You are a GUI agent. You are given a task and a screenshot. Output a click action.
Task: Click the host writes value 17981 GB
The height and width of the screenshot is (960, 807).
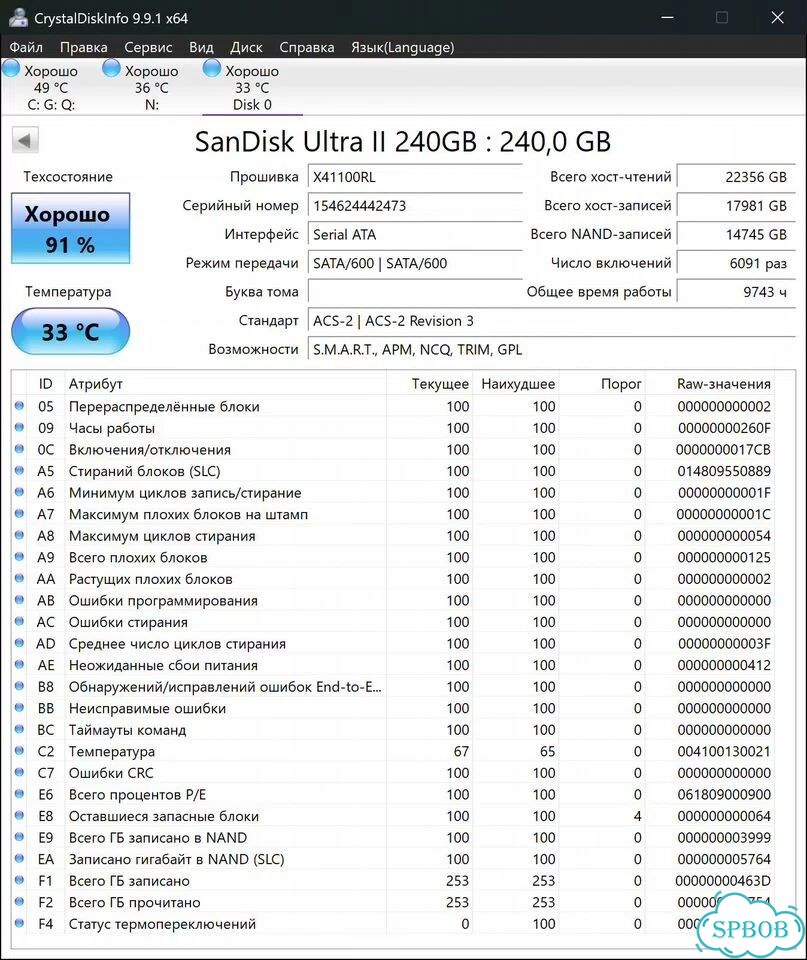click(x=737, y=206)
